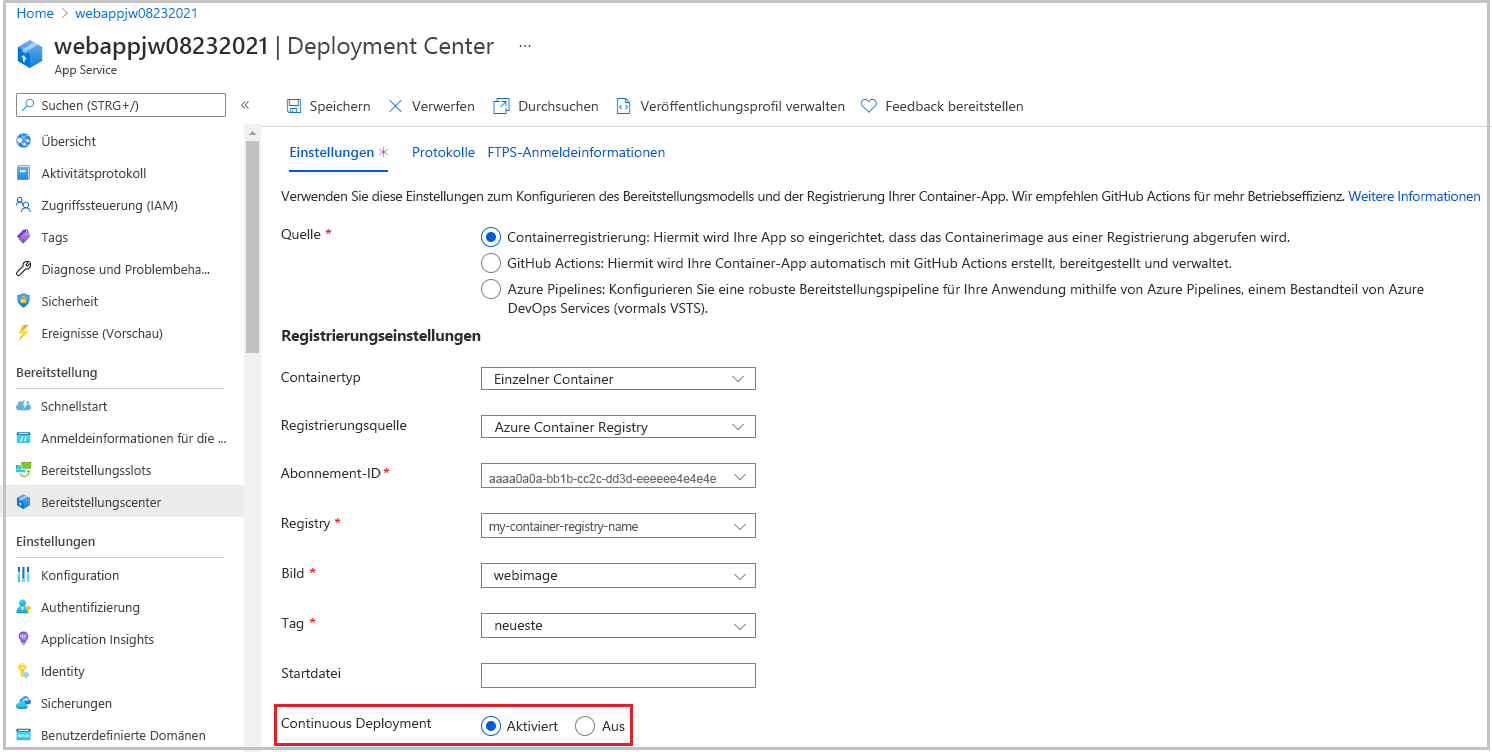1492x752 pixels.
Task: Click the Schnellstart cloud icon
Action: [24, 406]
